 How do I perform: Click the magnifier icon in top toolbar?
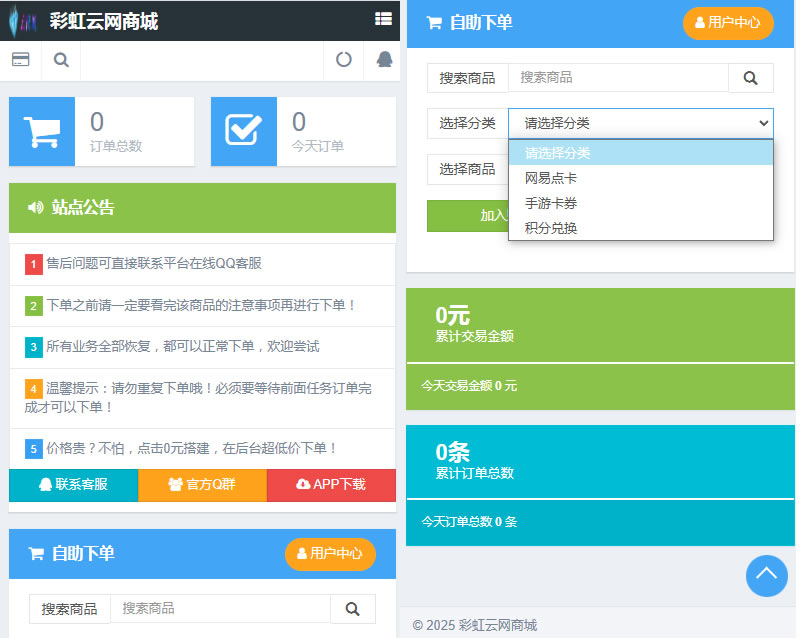(x=61, y=60)
